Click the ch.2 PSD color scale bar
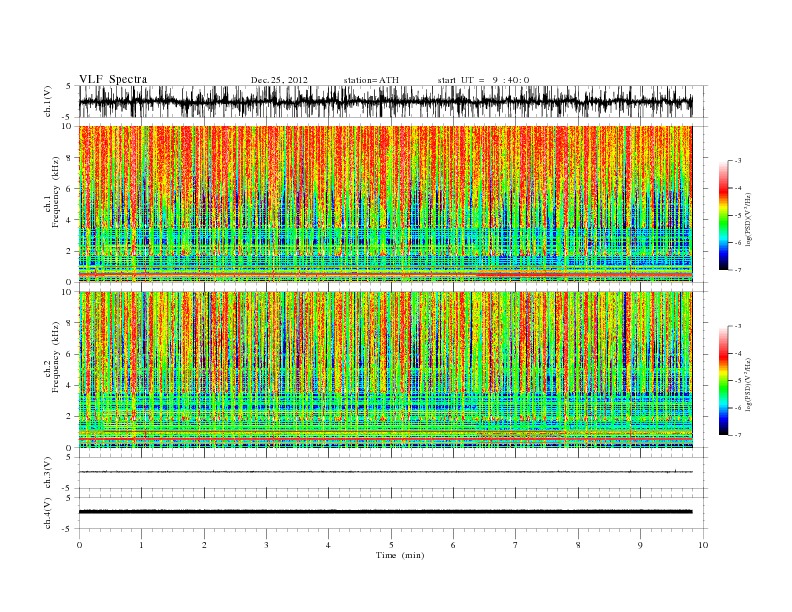Screen dimensions: 792x612 (723, 381)
